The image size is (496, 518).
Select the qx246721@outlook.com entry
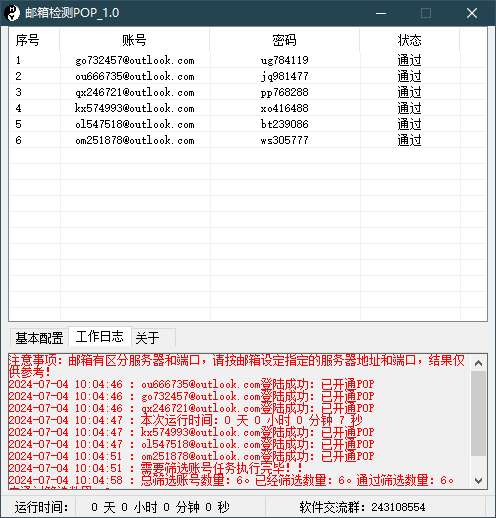pos(248,92)
